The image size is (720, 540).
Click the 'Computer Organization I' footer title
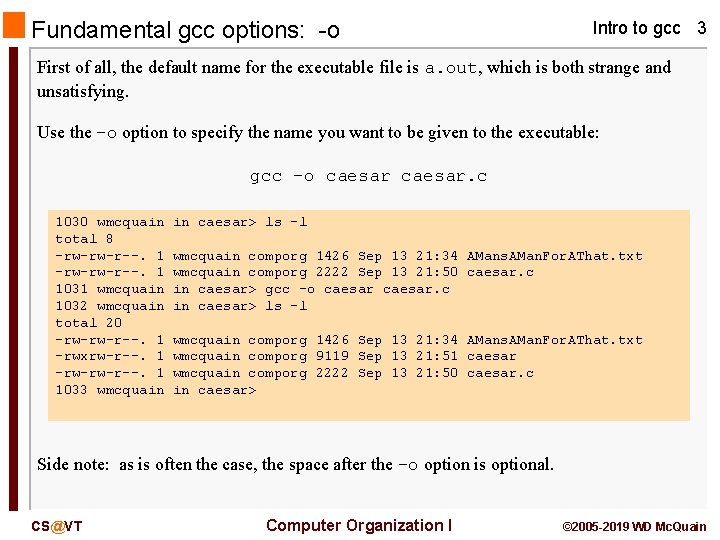[x=359, y=525]
